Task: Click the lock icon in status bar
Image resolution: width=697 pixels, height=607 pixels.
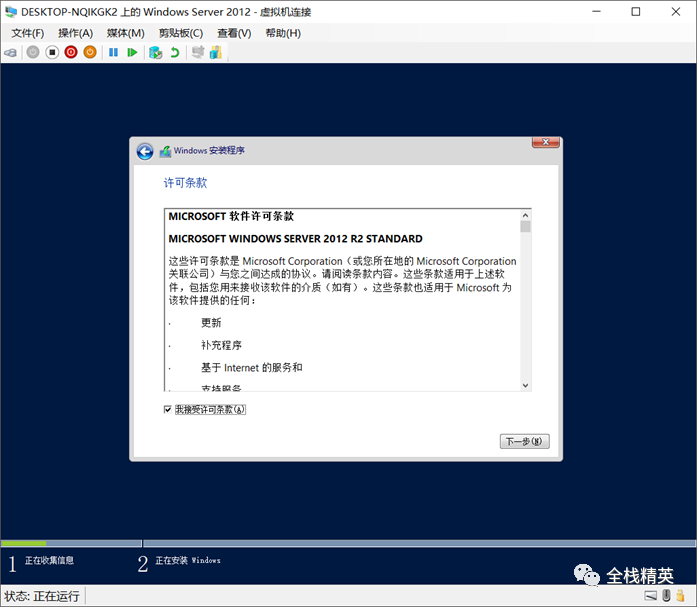Action: pos(680,595)
